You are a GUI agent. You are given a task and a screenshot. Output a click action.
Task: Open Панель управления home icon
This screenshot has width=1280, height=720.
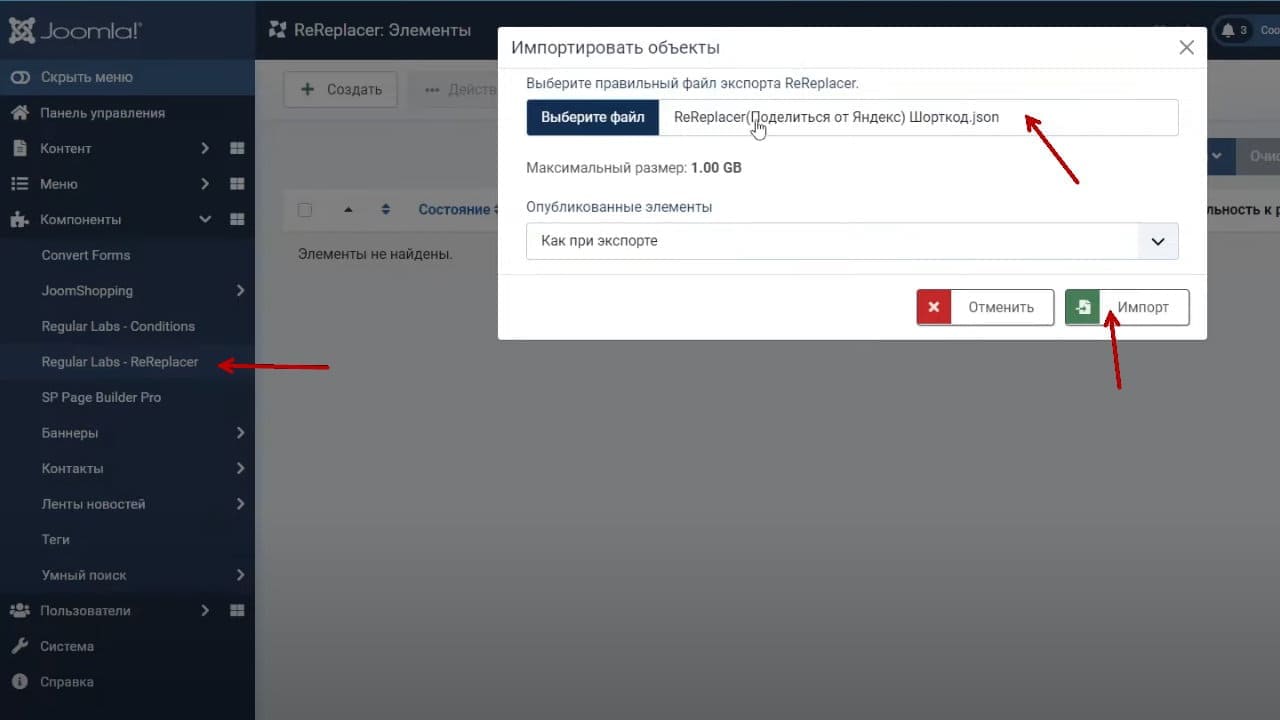coord(20,113)
